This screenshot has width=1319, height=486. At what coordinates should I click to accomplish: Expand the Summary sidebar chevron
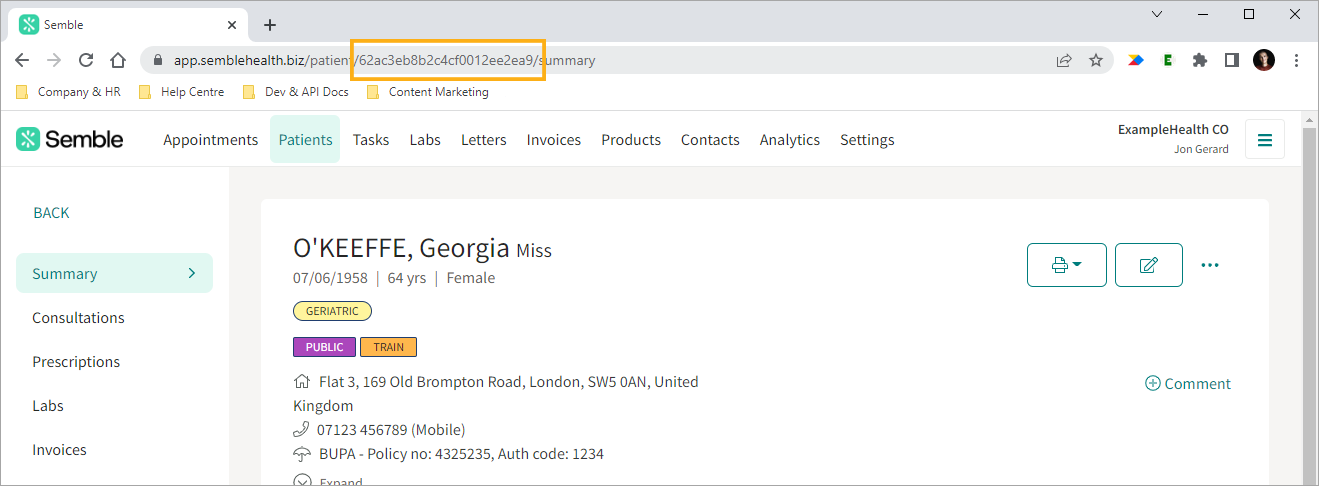tap(192, 273)
